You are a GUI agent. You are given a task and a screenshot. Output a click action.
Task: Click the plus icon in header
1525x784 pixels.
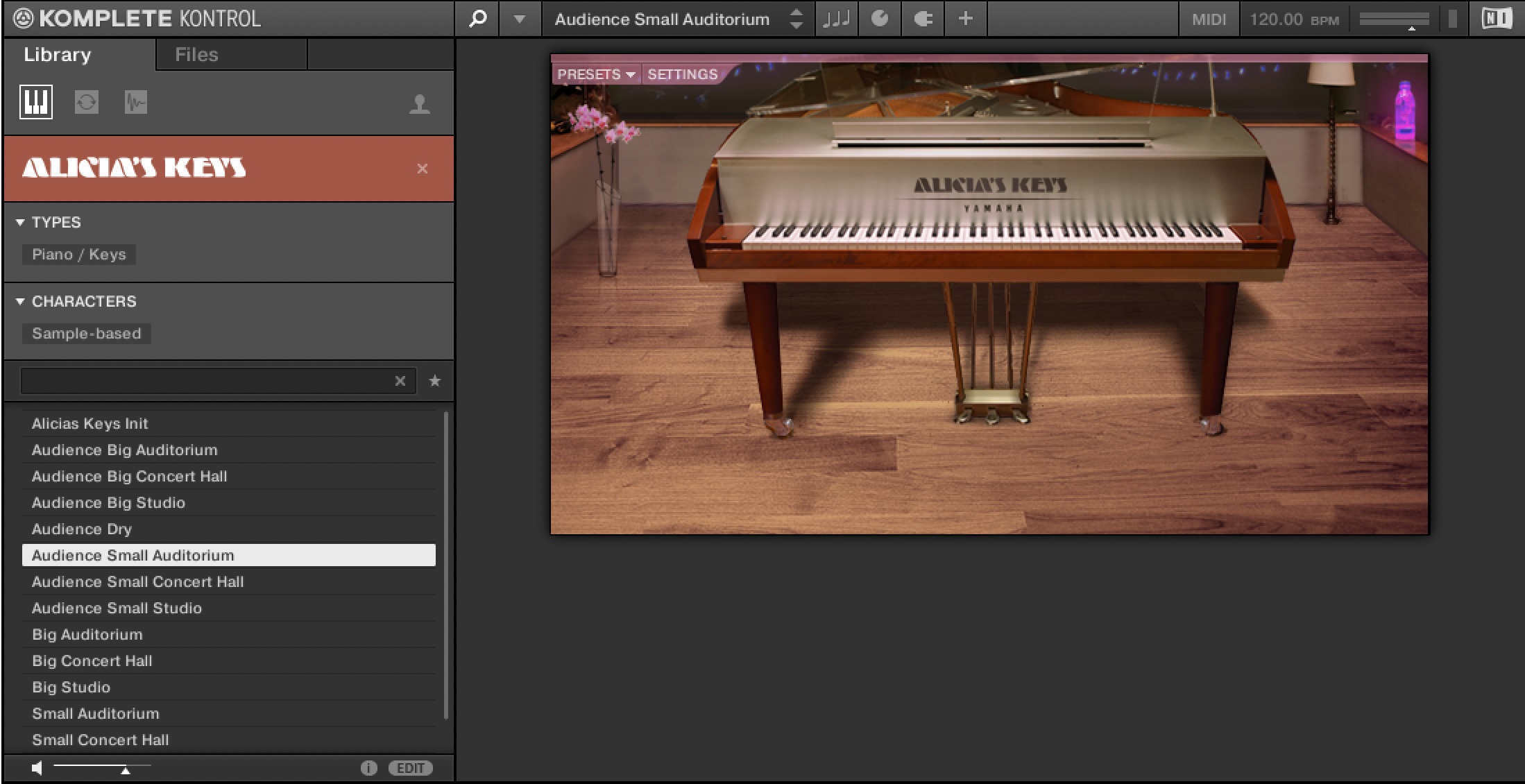click(965, 19)
